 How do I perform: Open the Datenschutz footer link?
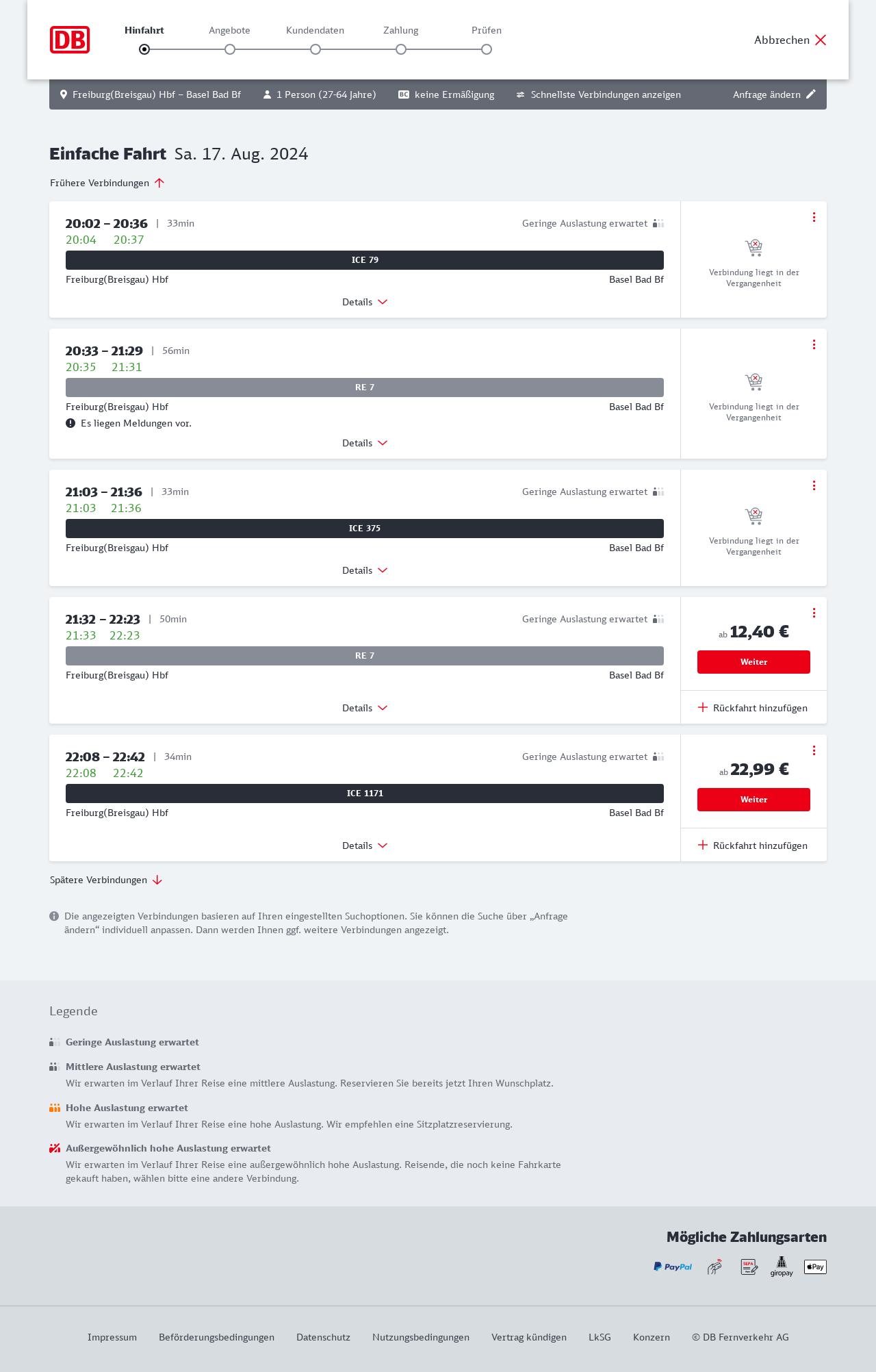[x=323, y=1337]
